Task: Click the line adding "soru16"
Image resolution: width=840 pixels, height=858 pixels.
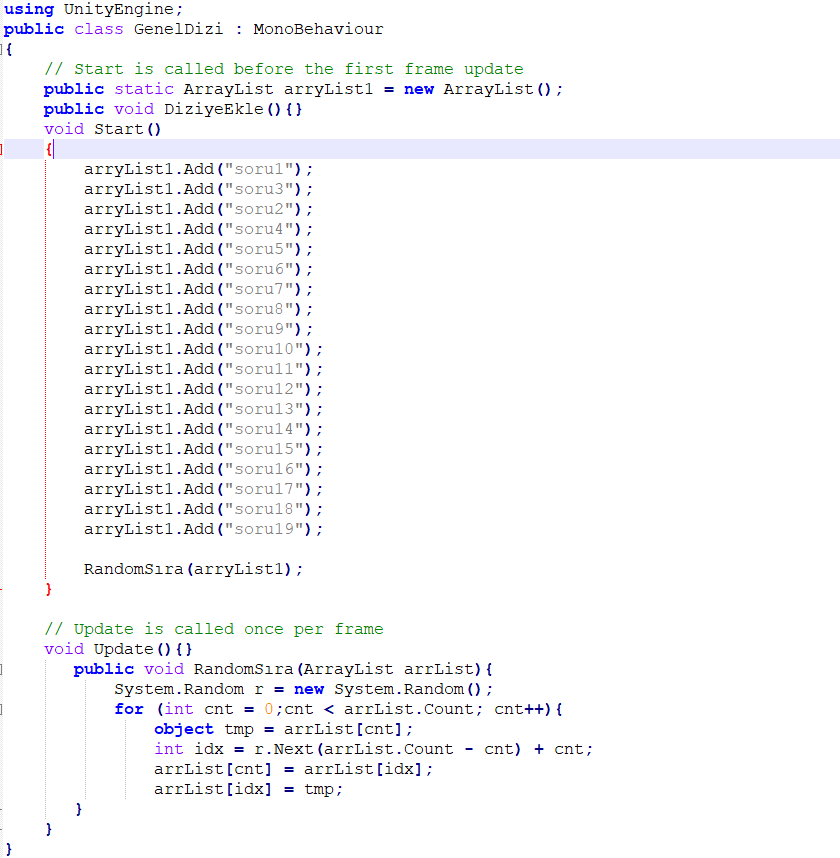Action: (x=203, y=469)
